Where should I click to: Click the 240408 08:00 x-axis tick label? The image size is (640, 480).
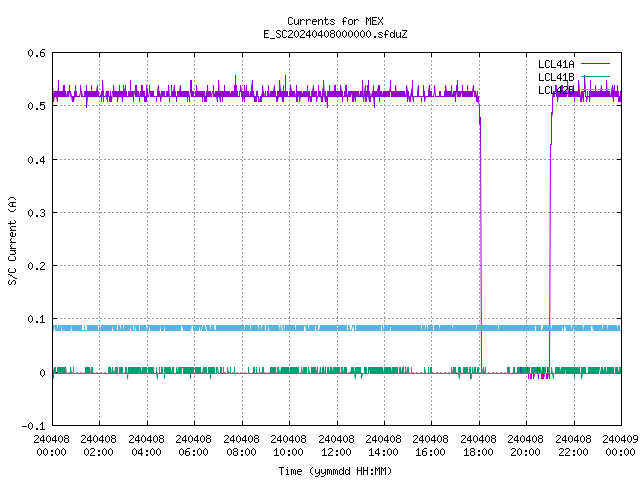(x=241, y=445)
